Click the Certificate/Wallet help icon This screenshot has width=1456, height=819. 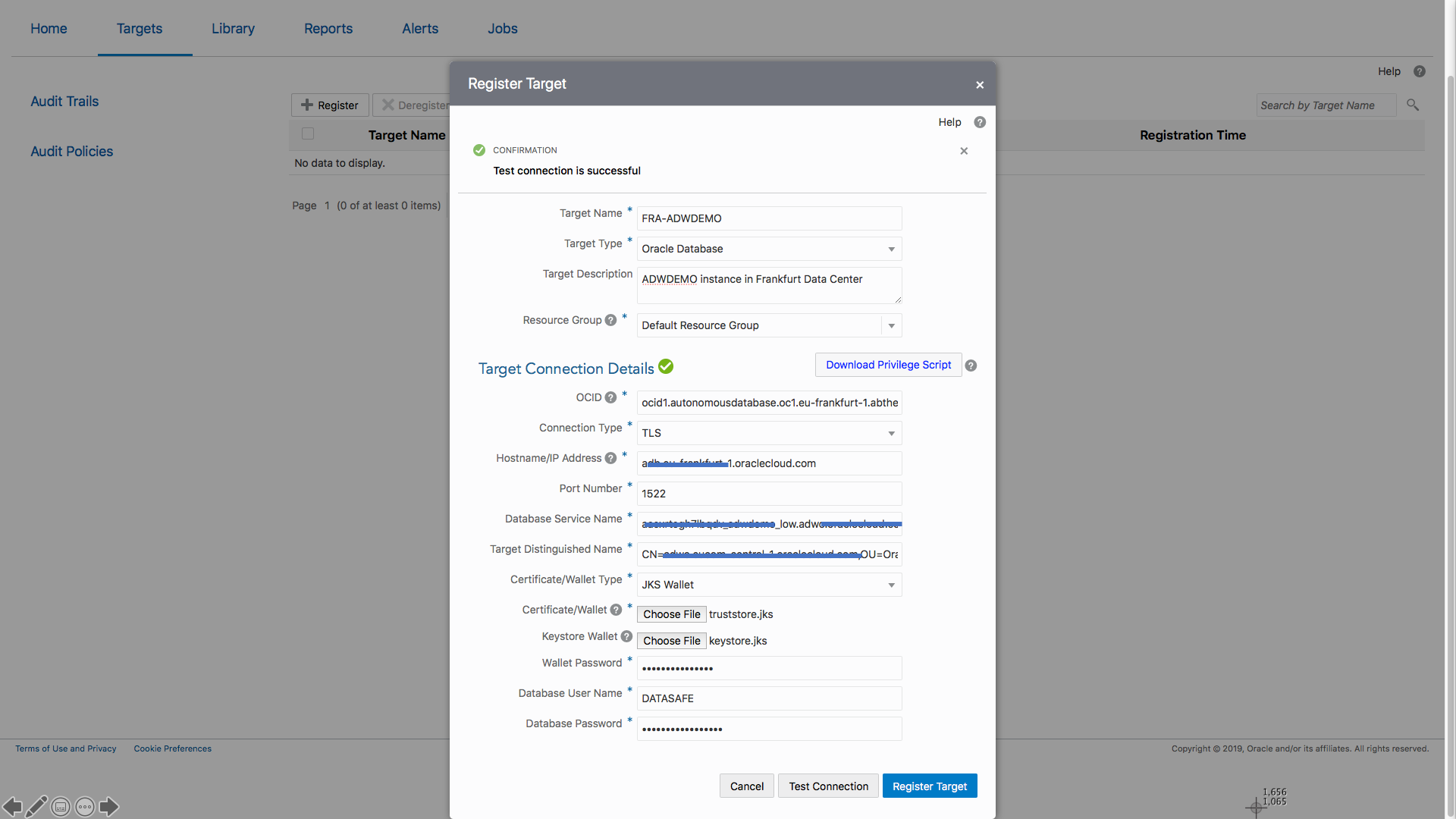click(x=616, y=610)
